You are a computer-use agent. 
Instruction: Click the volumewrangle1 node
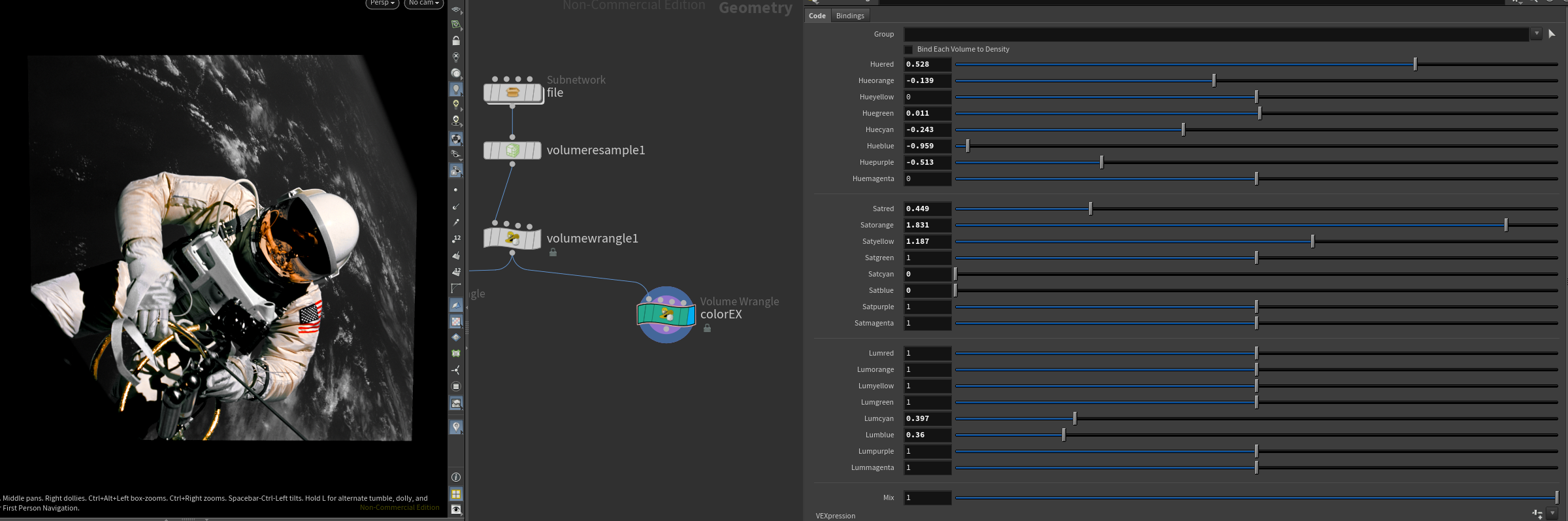512,239
